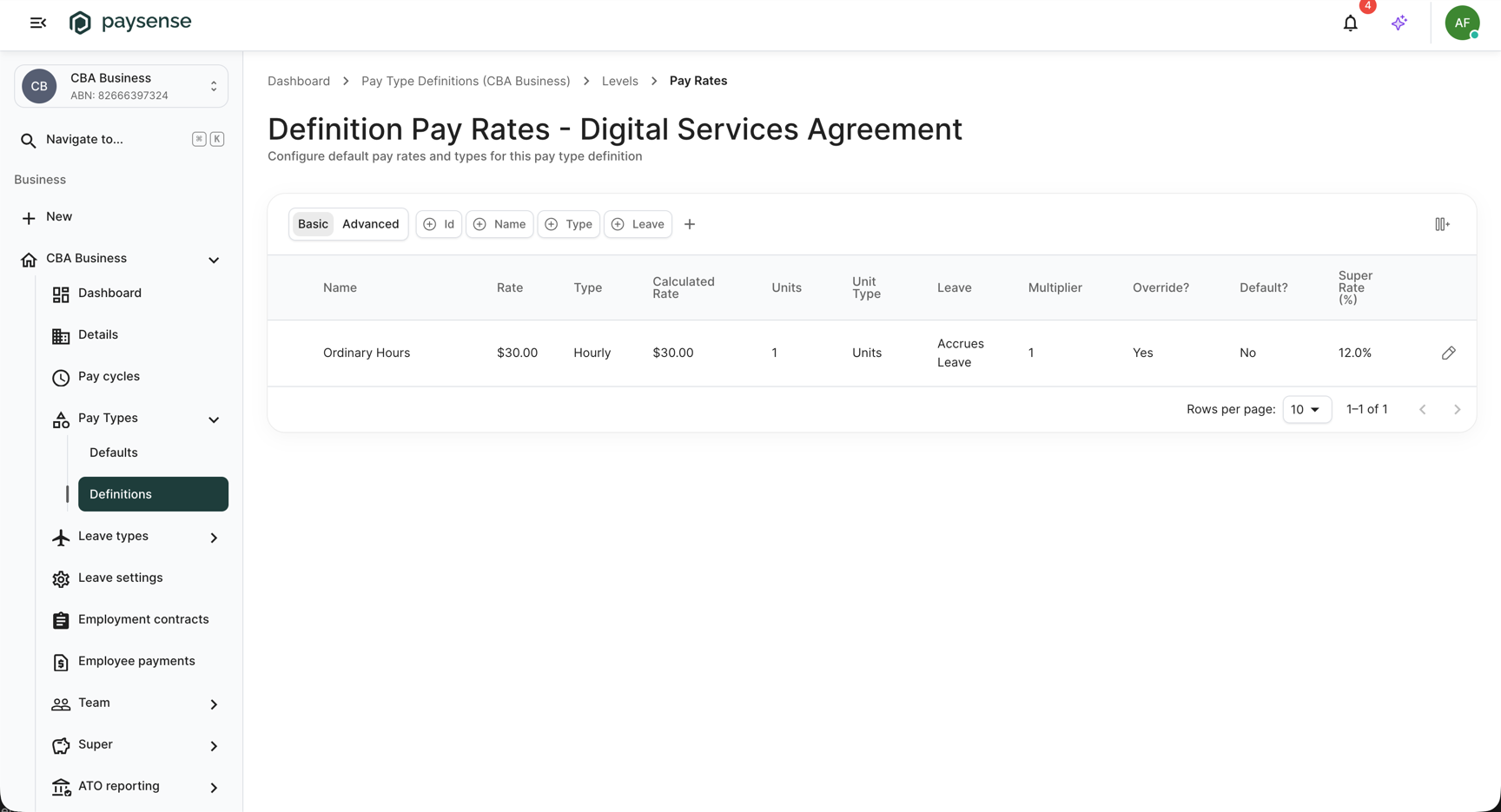Collapse the sidebar with the hamburger menu icon
This screenshot has width=1501, height=812.
38,23
